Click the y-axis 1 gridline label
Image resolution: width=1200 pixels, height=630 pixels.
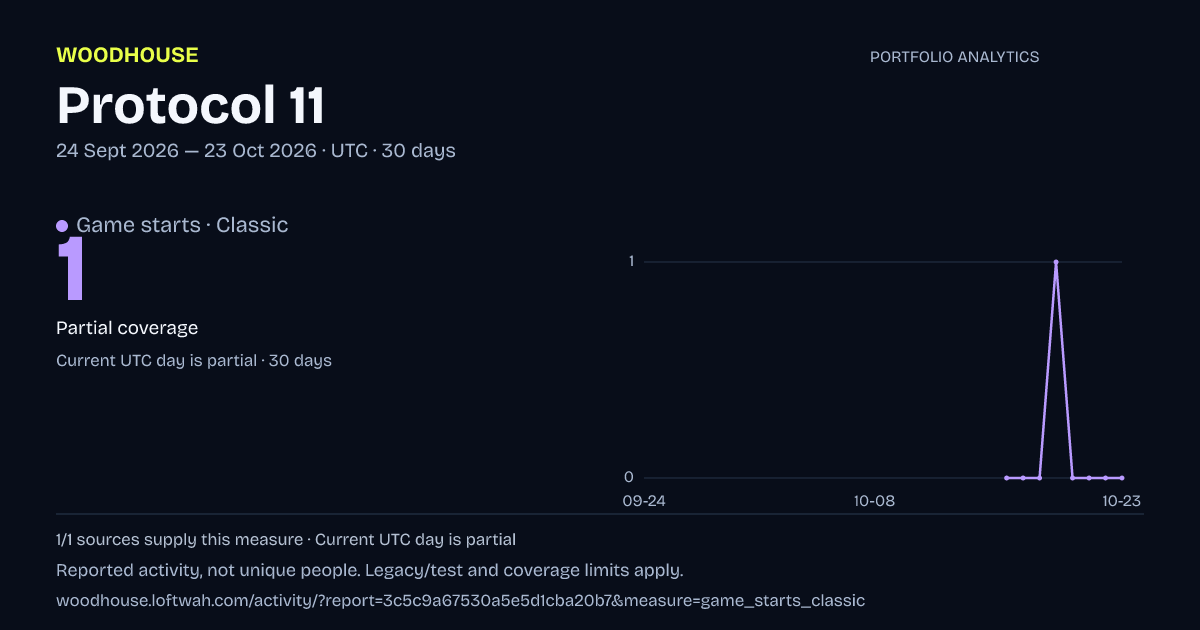631,262
